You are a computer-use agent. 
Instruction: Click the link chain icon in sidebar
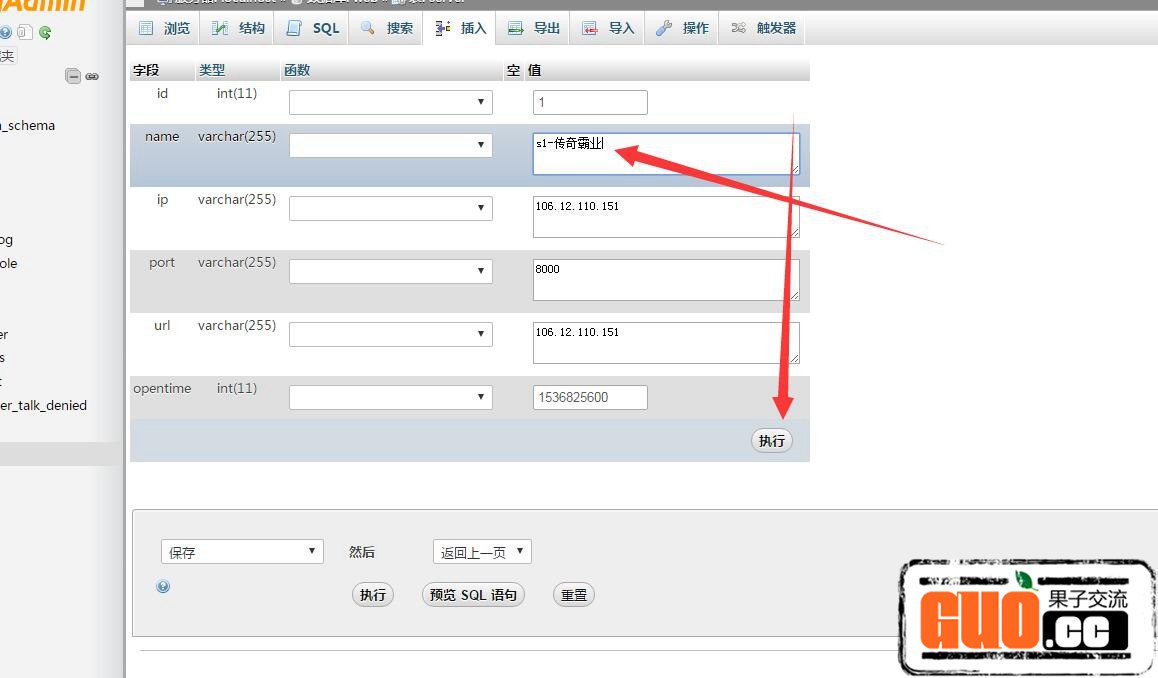[92, 76]
